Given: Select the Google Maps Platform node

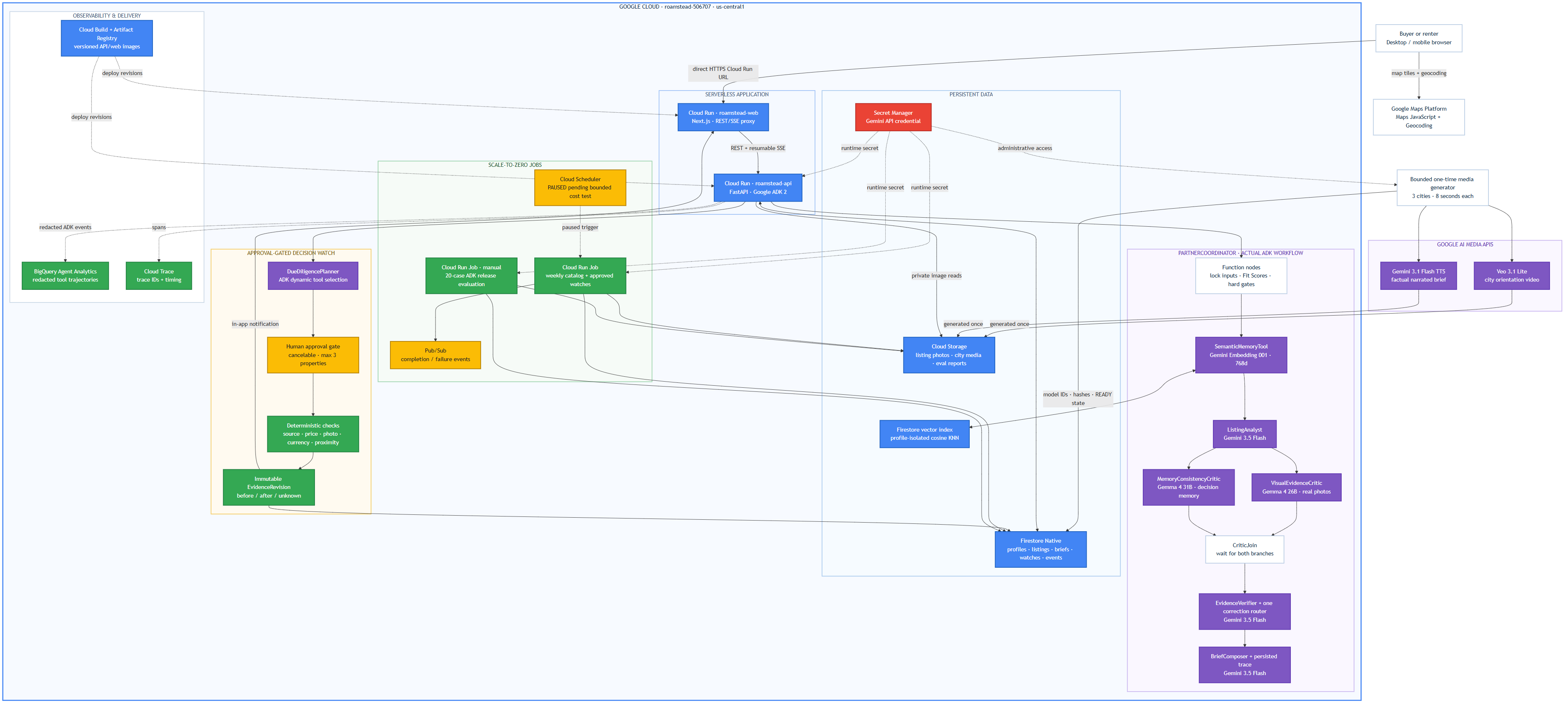Looking at the screenshot, I should 1418,117.
